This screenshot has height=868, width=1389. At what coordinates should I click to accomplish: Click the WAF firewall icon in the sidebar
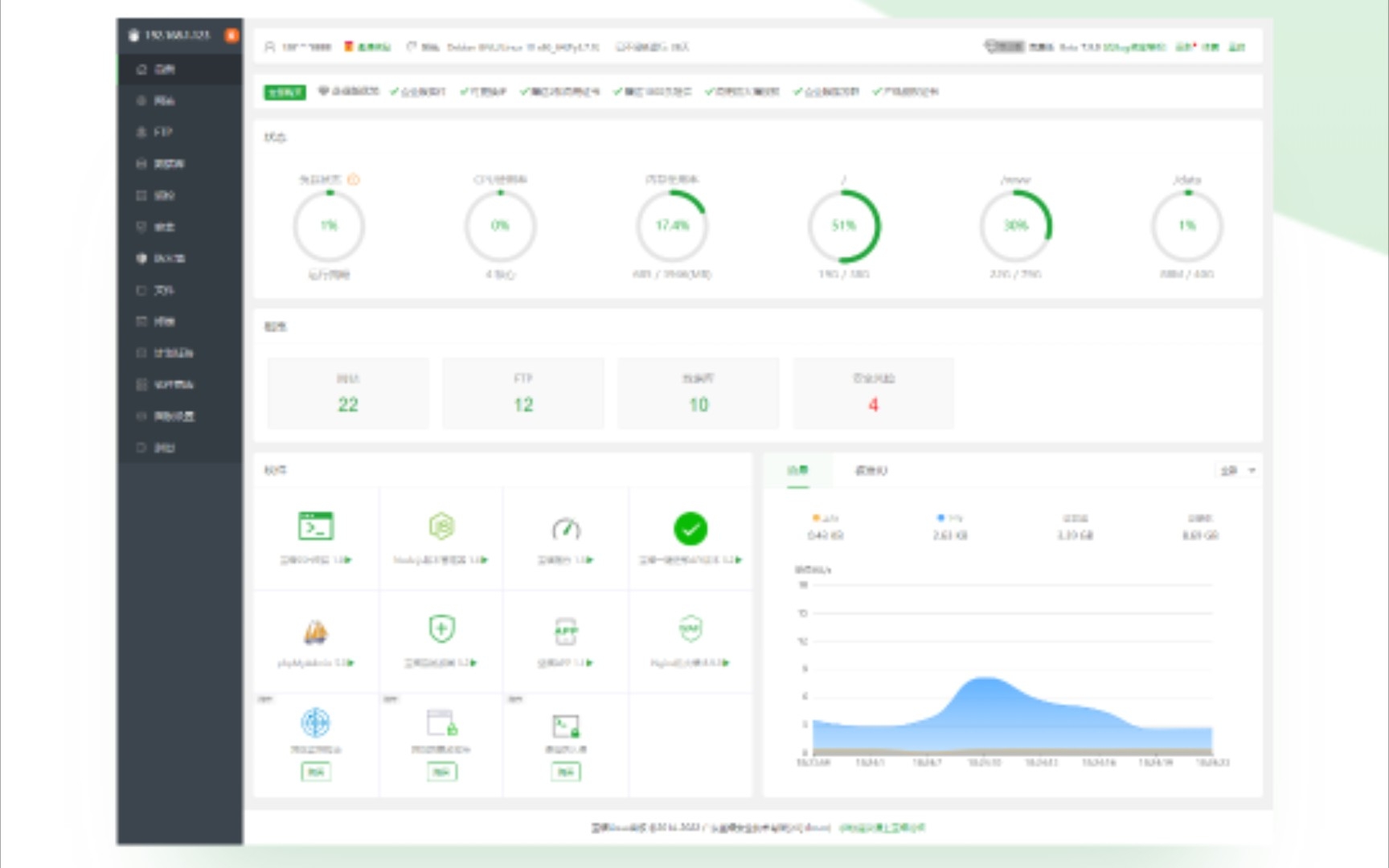tap(141, 258)
